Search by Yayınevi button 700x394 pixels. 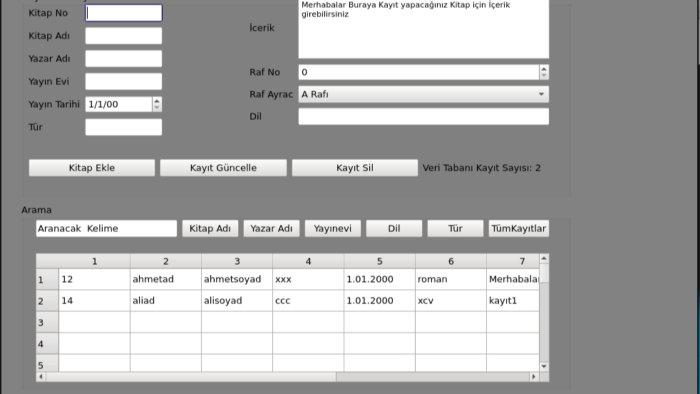click(x=333, y=228)
